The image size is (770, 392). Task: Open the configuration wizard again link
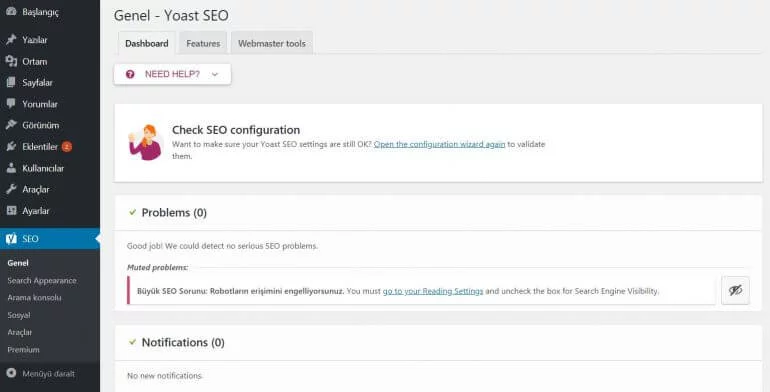point(440,144)
